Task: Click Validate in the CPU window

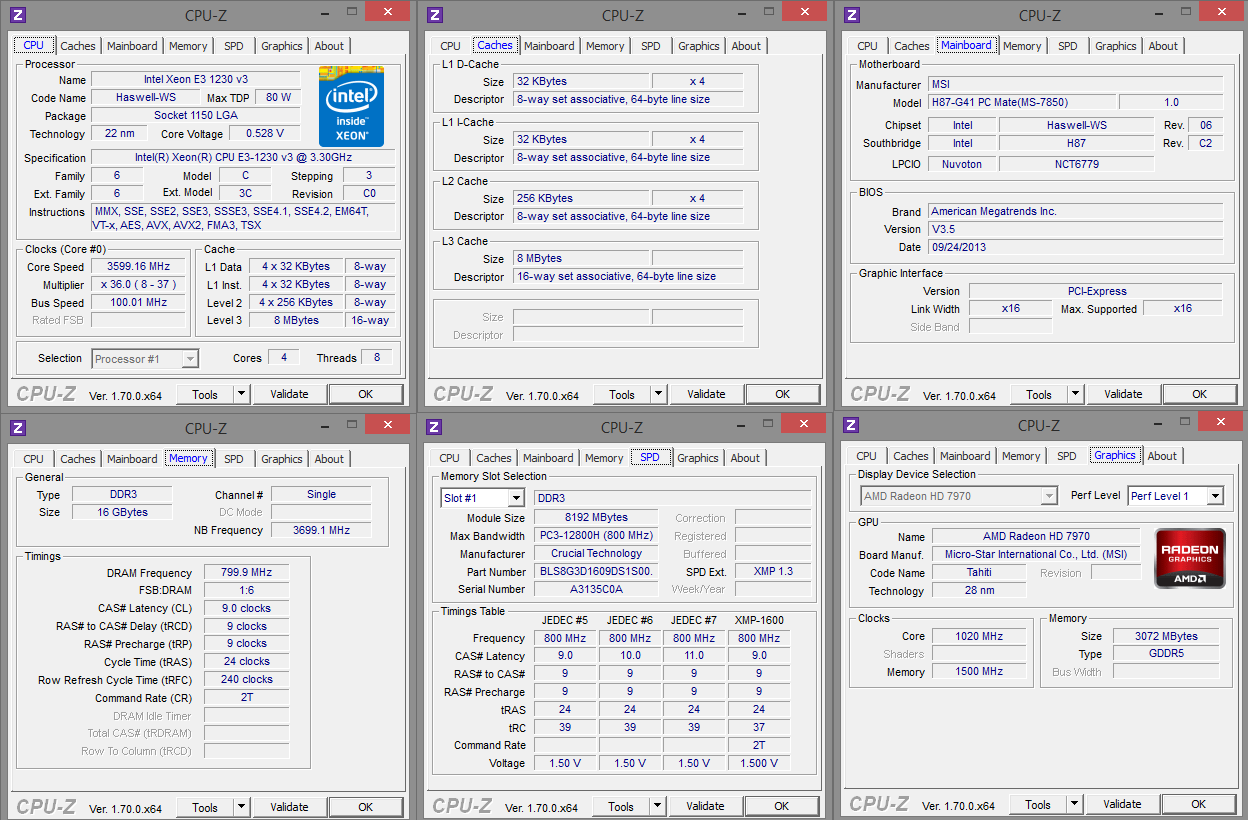Action: coord(289,394)
